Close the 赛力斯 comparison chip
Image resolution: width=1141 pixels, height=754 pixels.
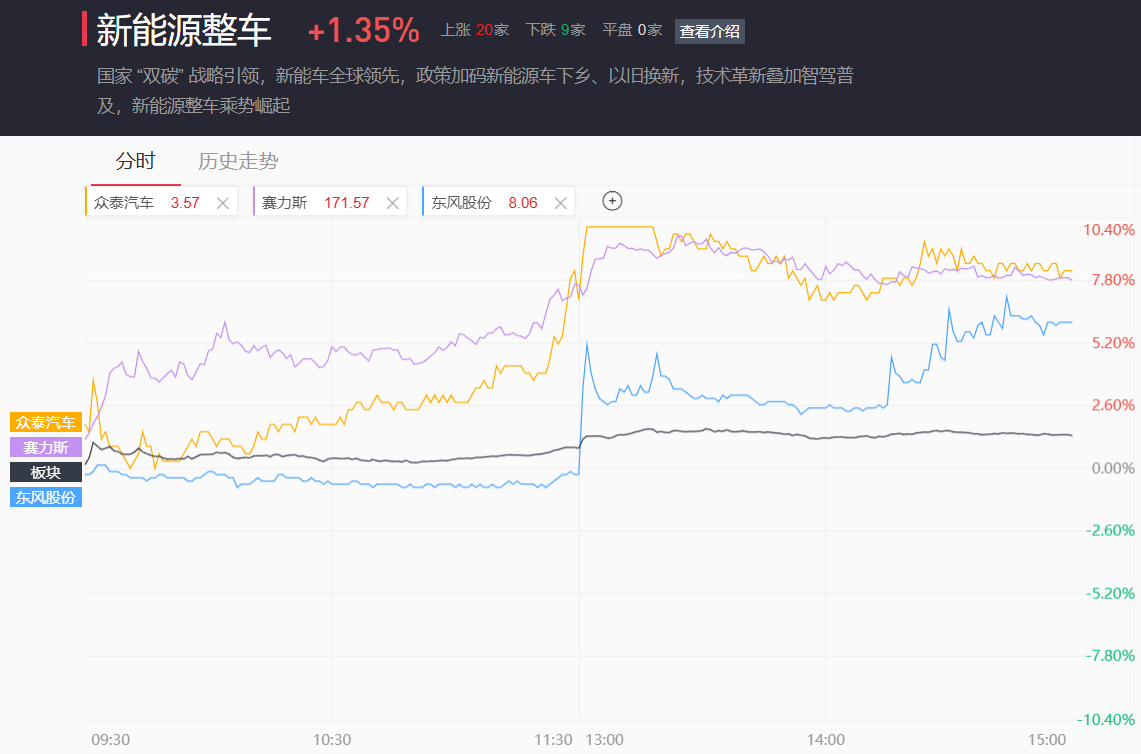(x=392, y=203)
